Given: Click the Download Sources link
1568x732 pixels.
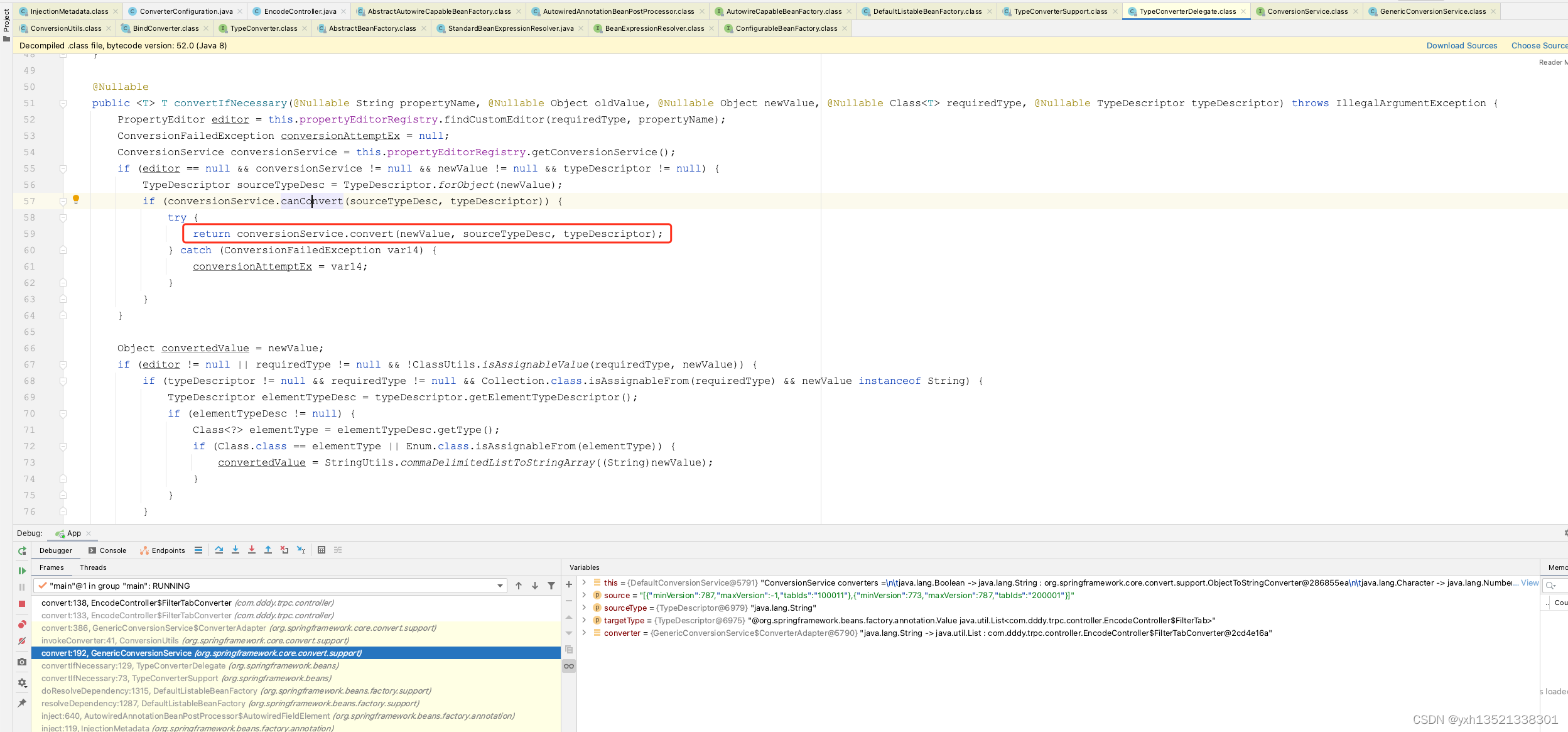Looking at the screenshot, I should pyautogui.click(x=1461, y=45).
